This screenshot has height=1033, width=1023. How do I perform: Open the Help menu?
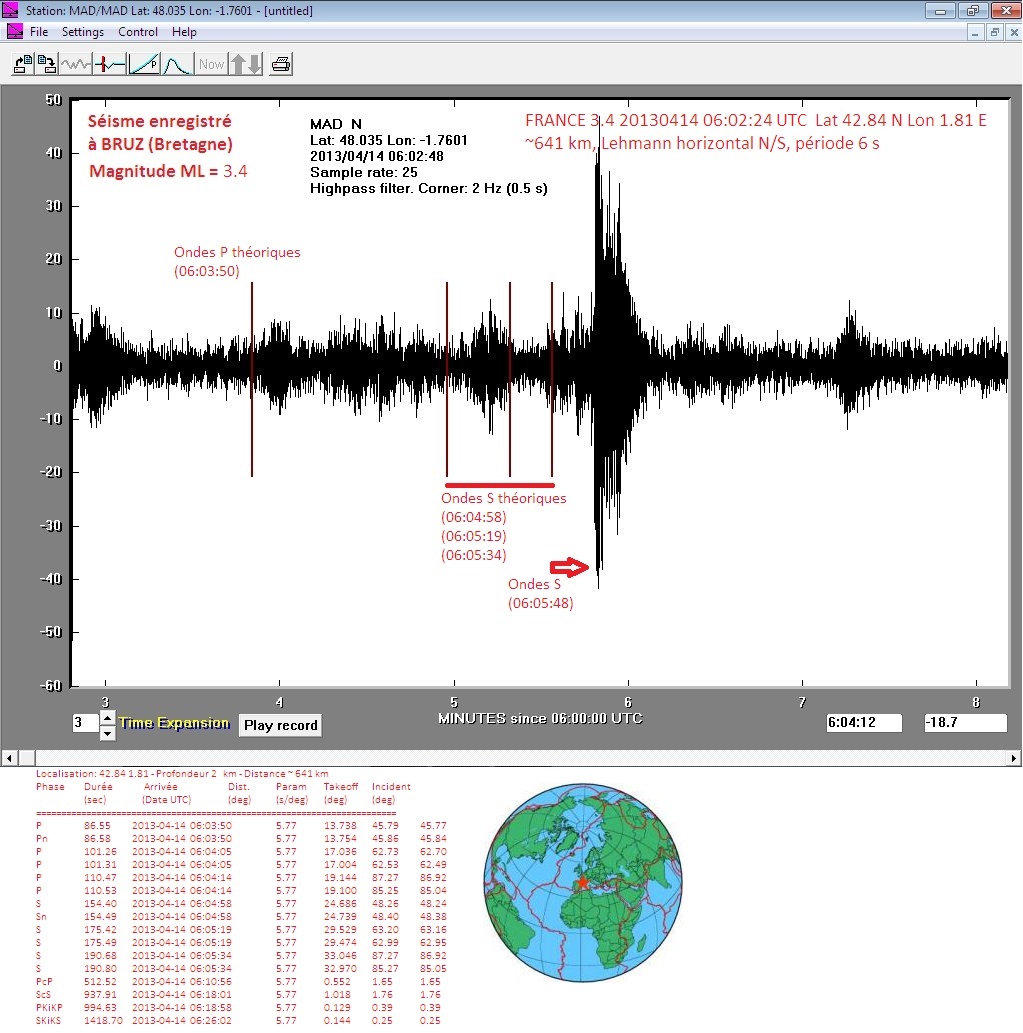click(x=184, y=32)
